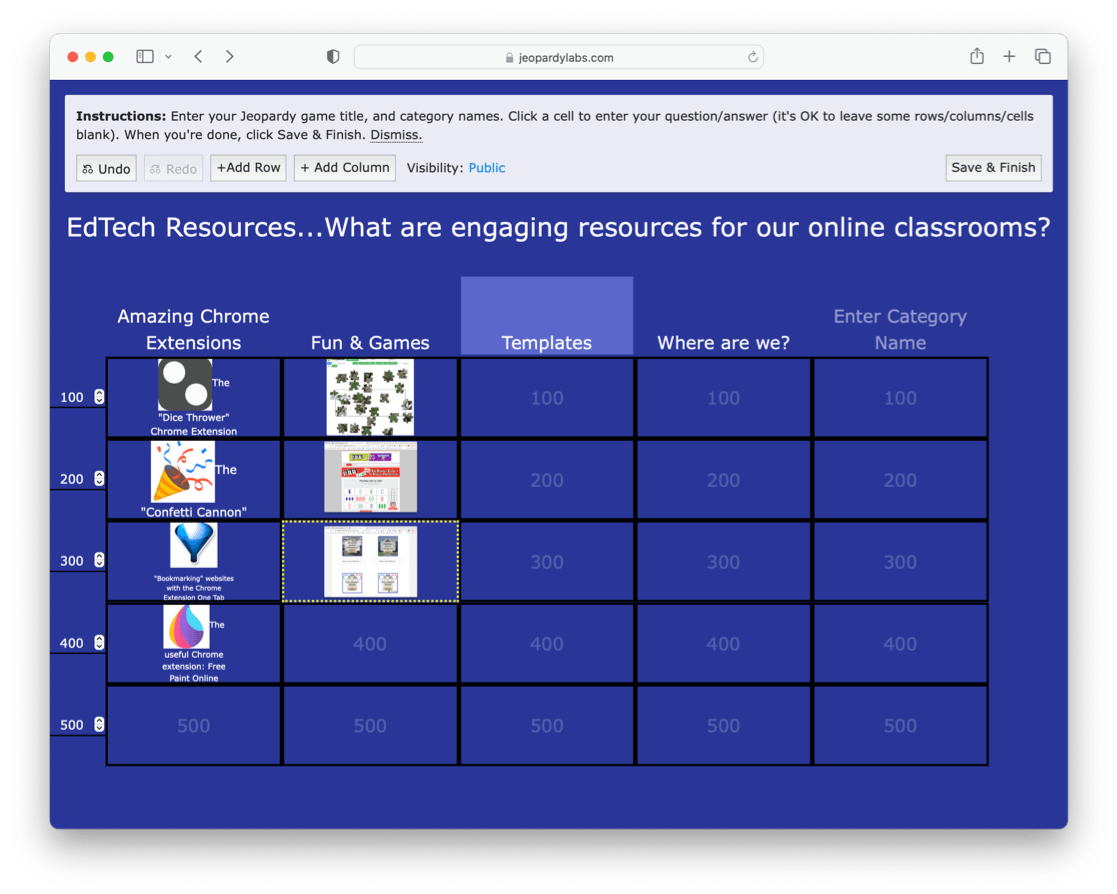This screenshot has height=894, width=1117.
Task: Click the Templates 300 cell
Action: coord(546,561)
